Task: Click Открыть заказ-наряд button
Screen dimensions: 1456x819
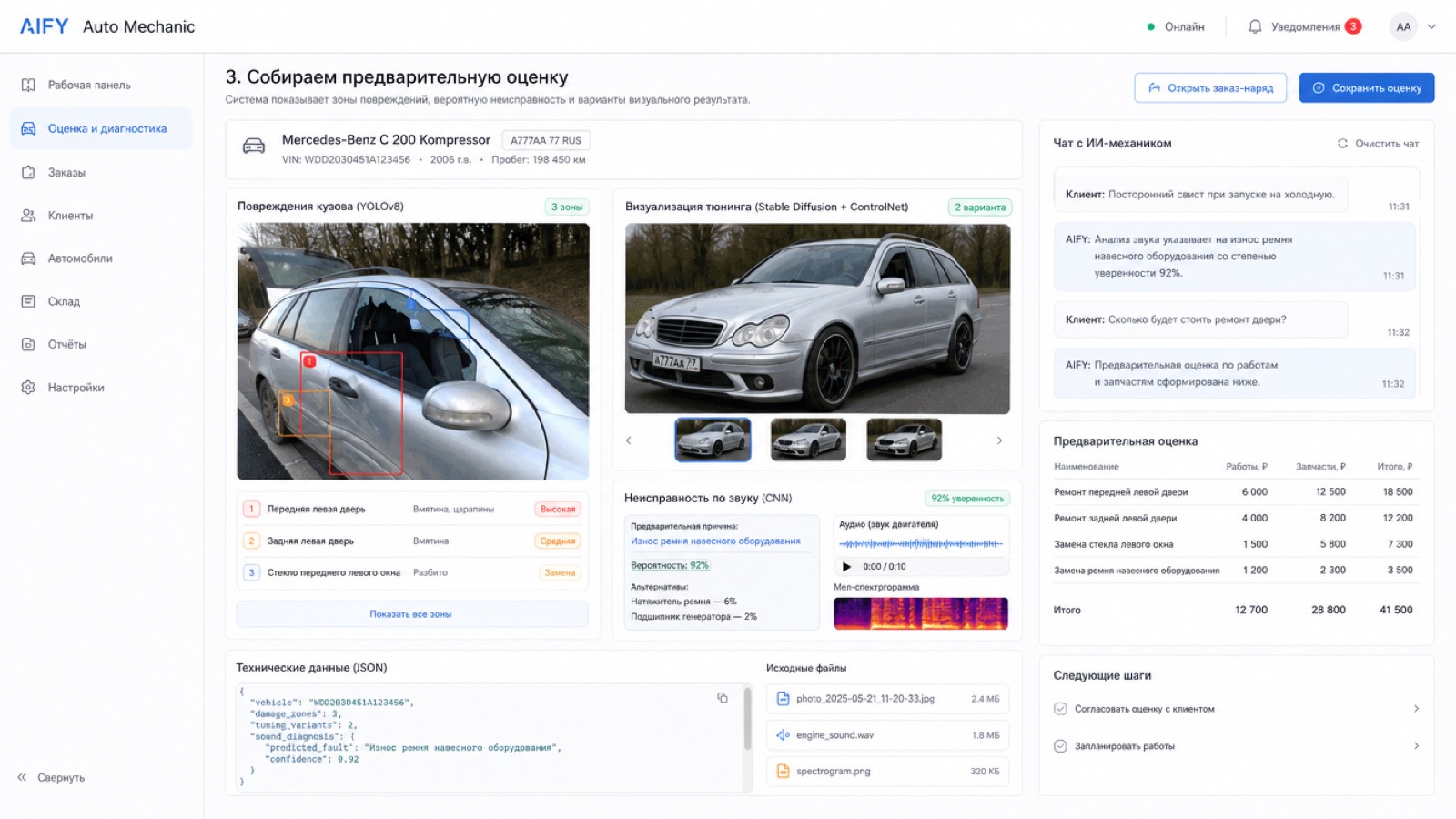Action: click(1210, 87)
